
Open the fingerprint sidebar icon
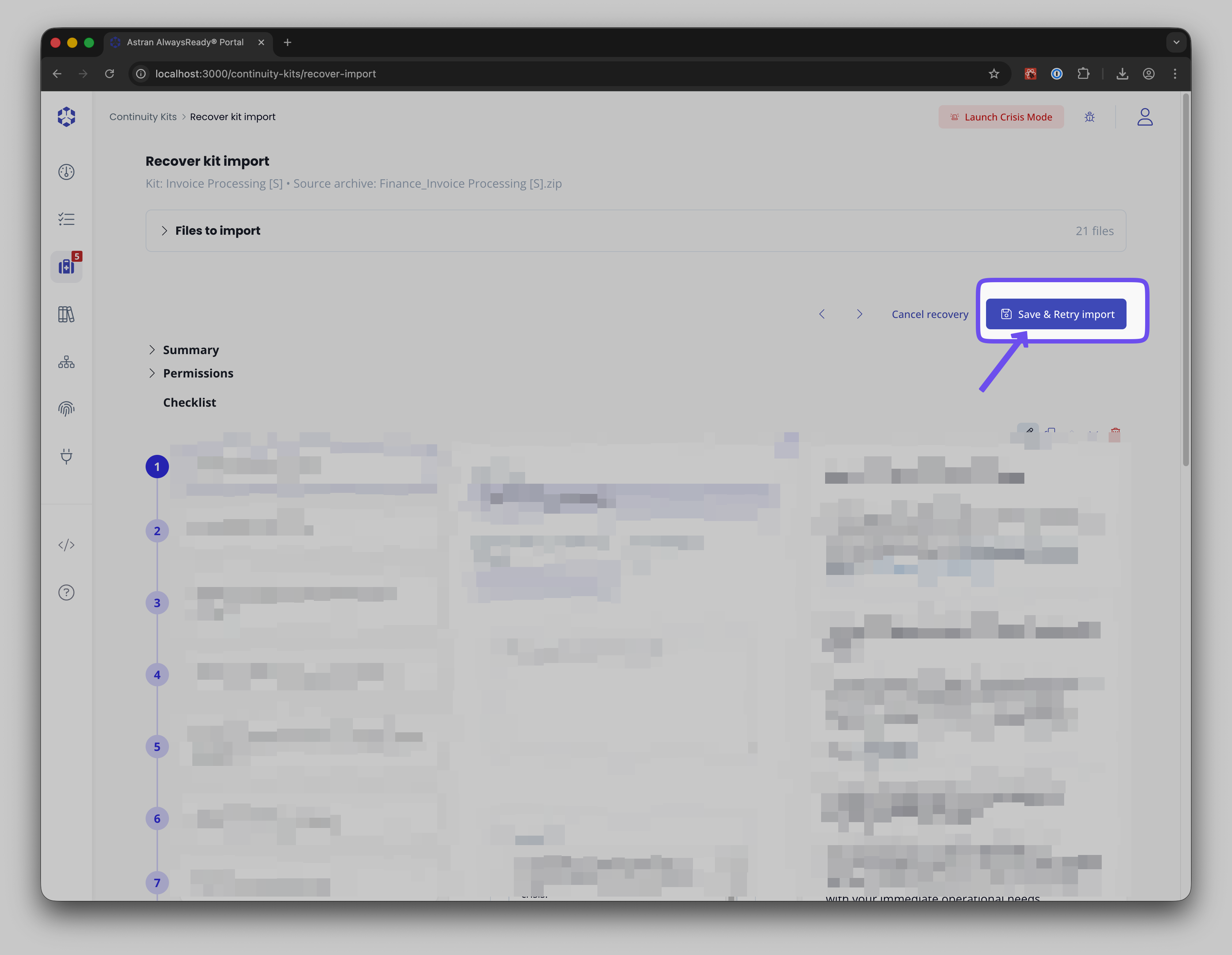click(x=66, y=409)
